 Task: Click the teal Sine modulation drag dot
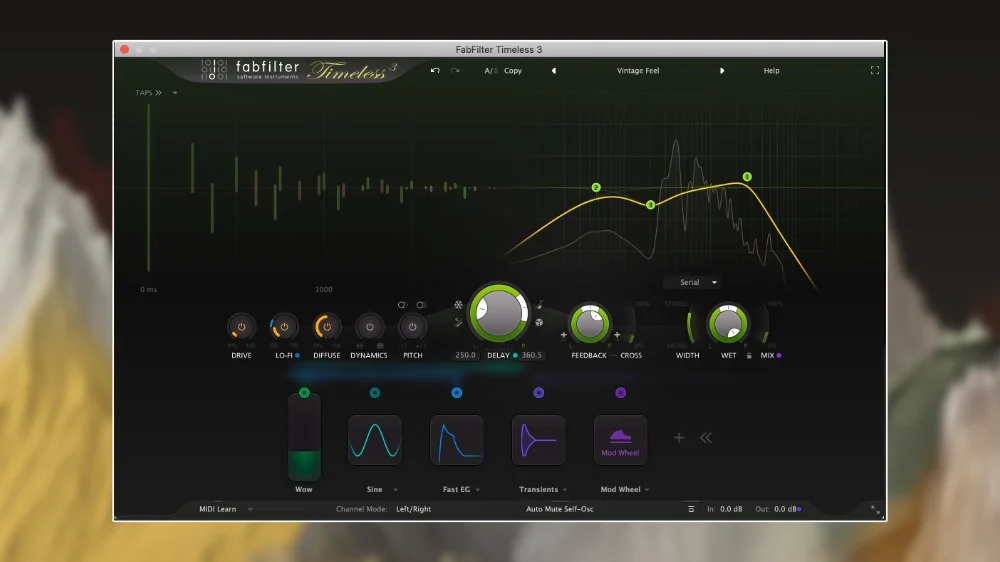375,393
